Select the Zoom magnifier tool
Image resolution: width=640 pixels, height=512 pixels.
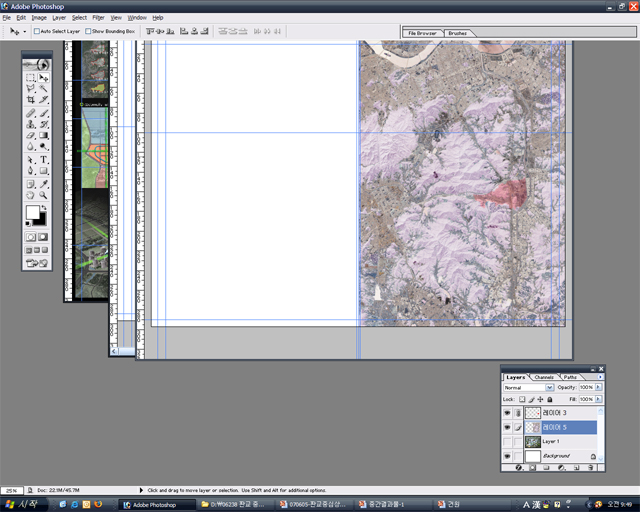[x=44, y=195]
